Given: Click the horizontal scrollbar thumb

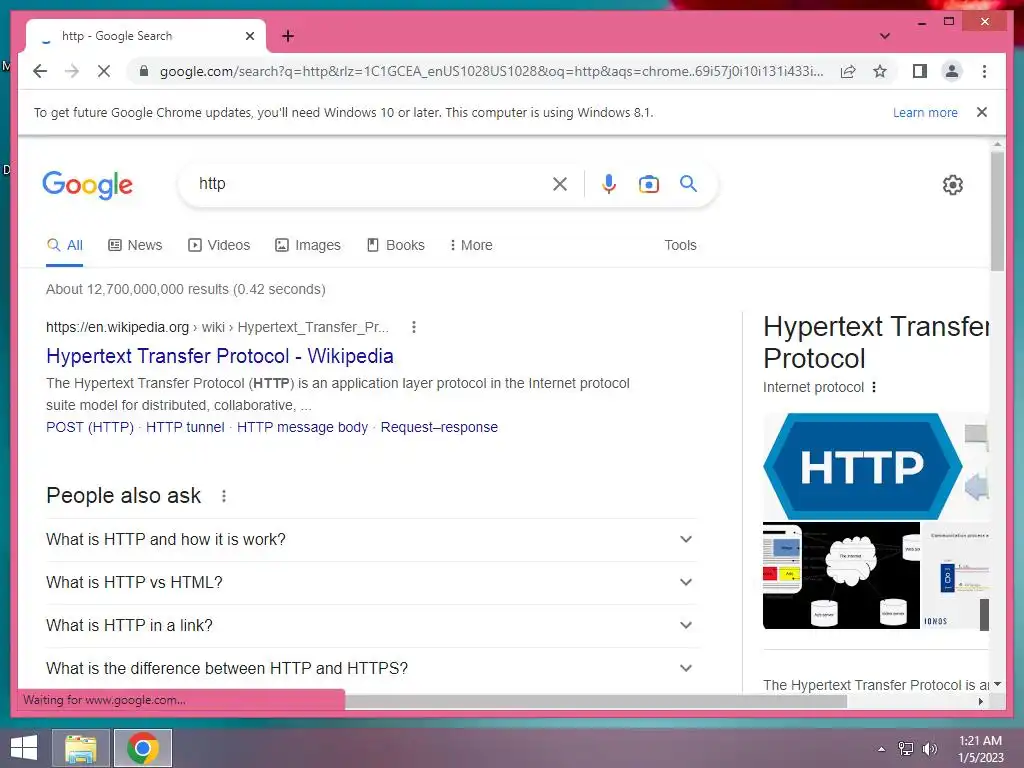Looking at the screenshot, I should (x=596, y=701).
